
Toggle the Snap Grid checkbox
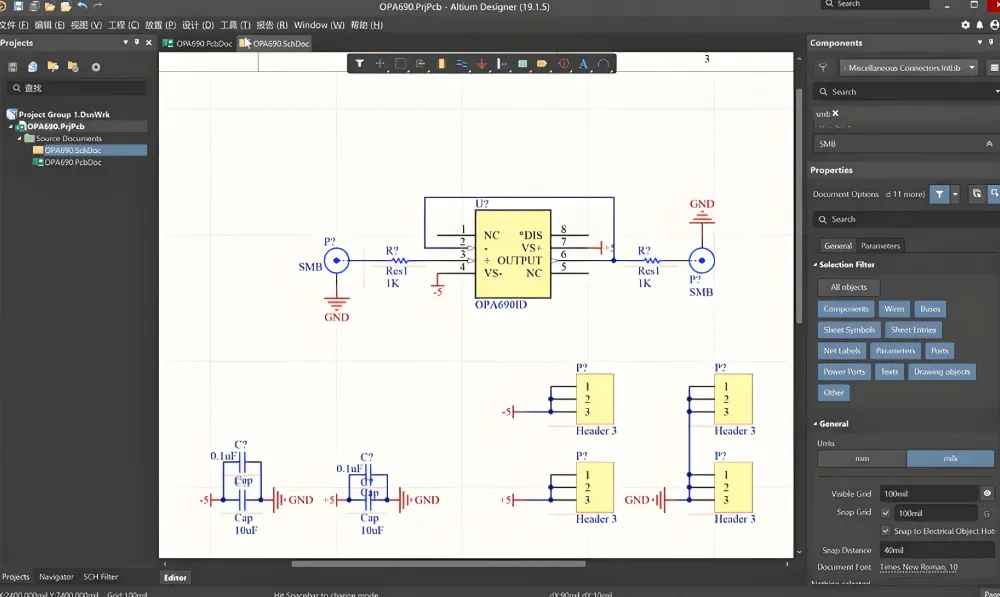(x=886, y=513)
